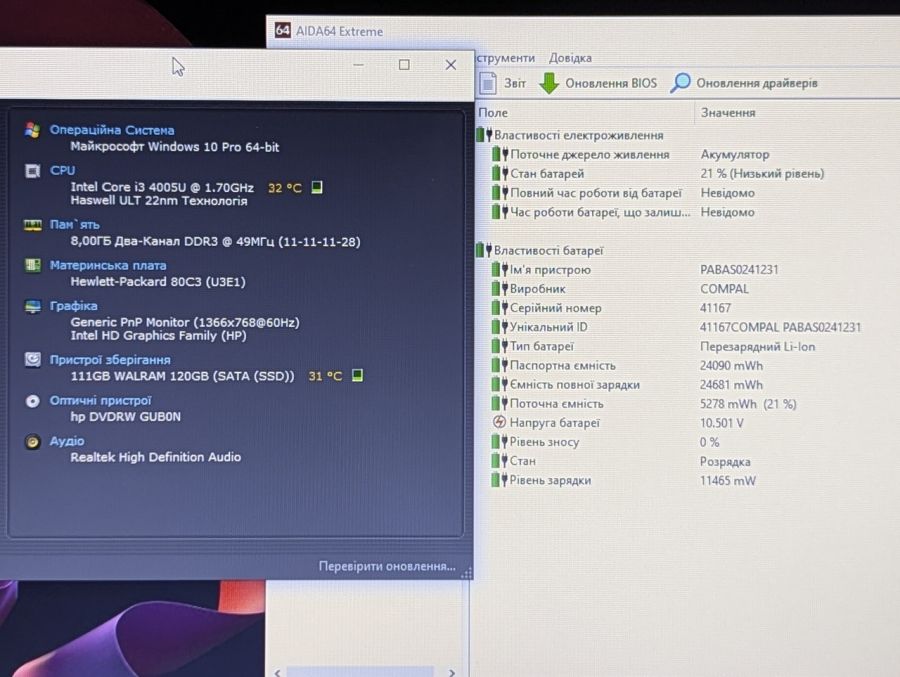Screen dimensions: 900x677
Task: Click the Серійний номер row icon
Action: click(500, 308)
